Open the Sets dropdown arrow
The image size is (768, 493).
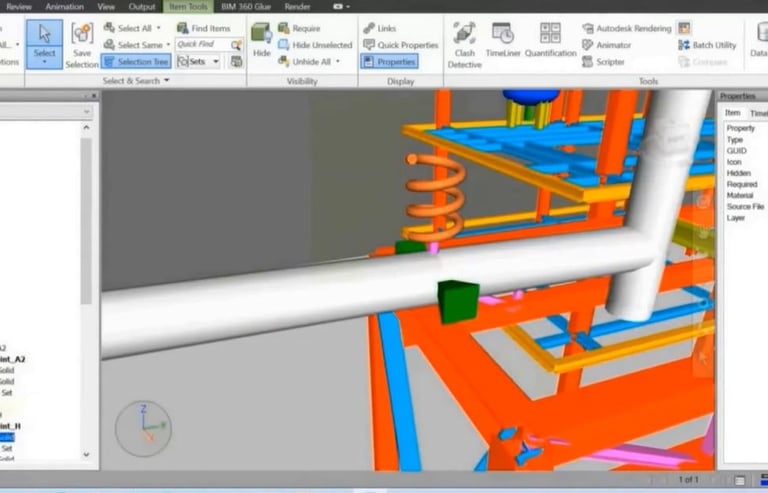216,62
